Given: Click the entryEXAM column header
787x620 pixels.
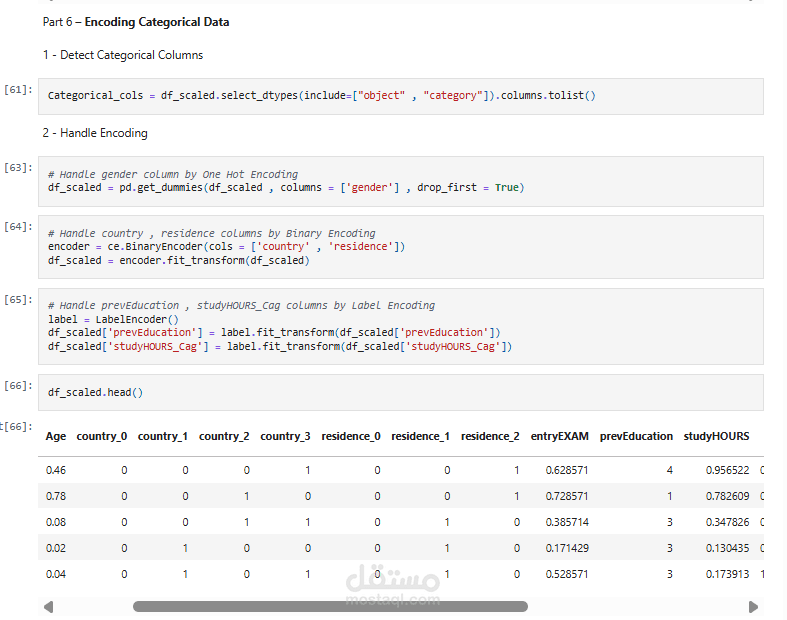Looking at the screenshot, I should pos(559,436).
